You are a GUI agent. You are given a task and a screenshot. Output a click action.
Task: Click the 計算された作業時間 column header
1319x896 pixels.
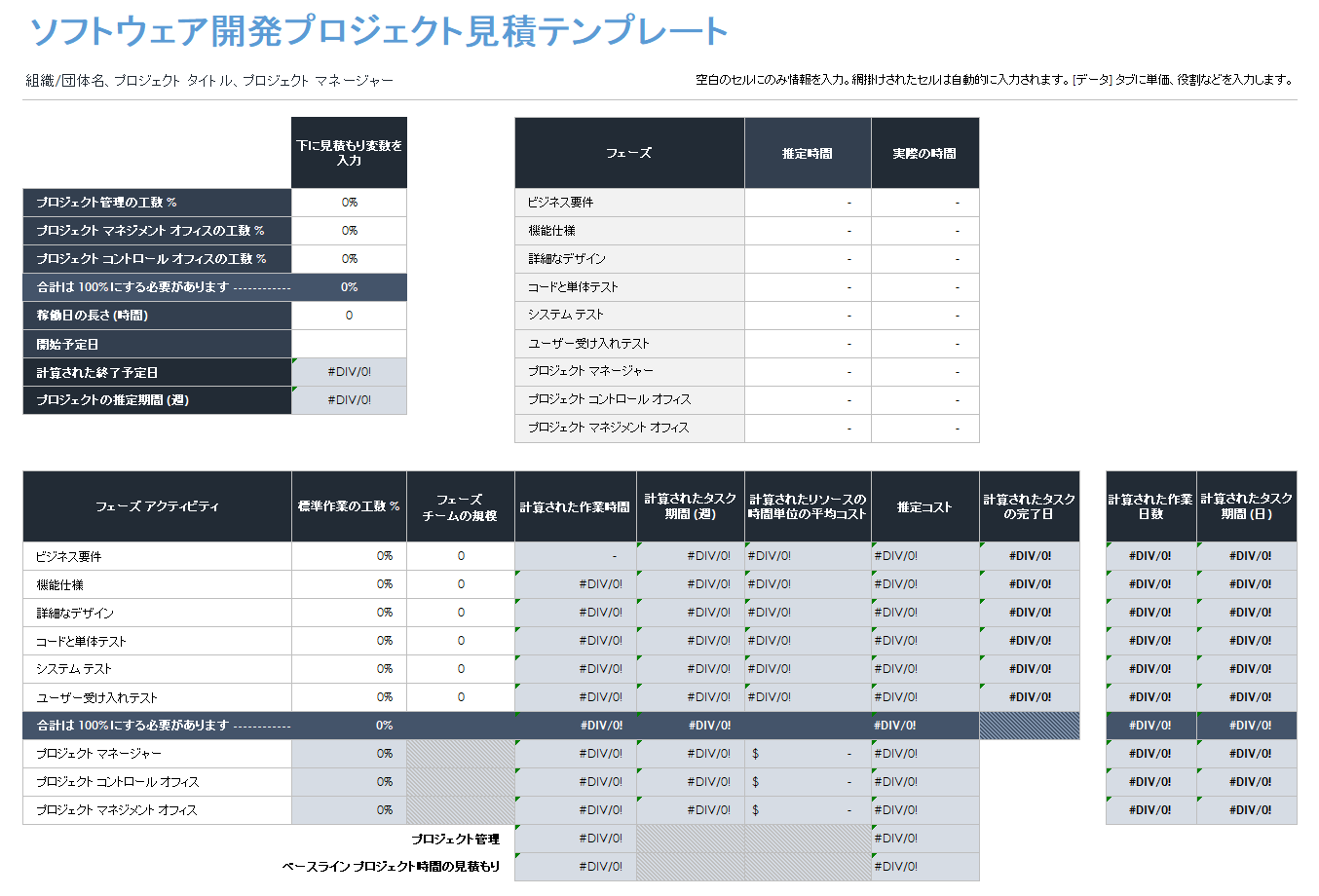pyautogui.click(x=575, y=506)
